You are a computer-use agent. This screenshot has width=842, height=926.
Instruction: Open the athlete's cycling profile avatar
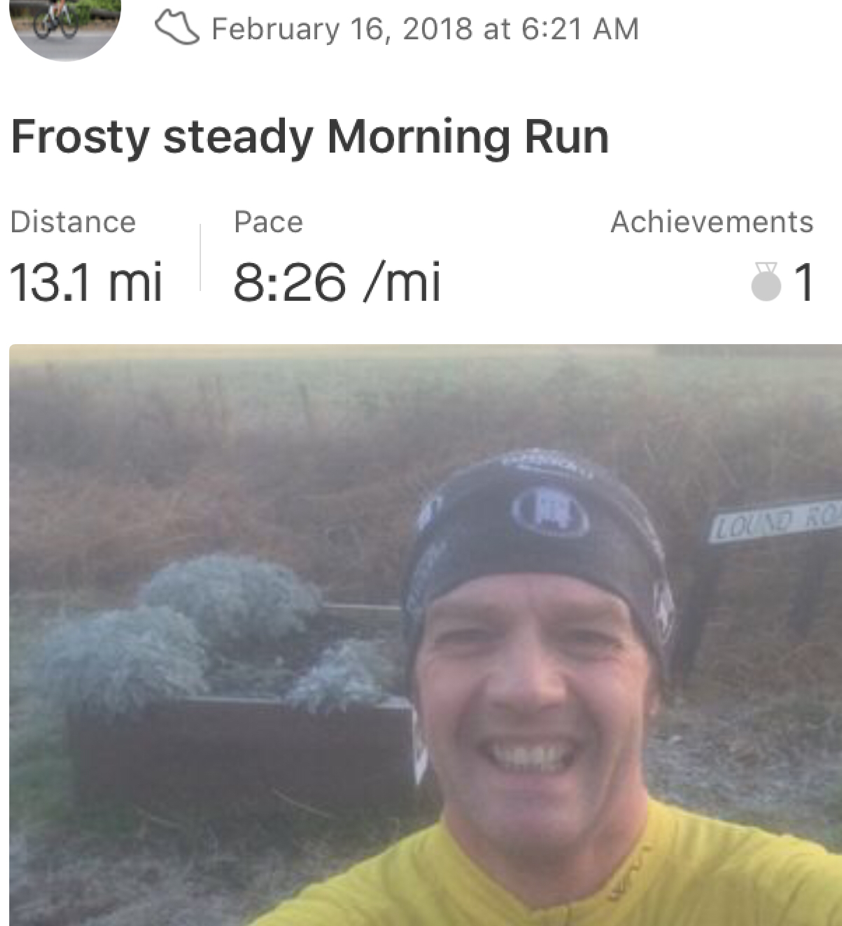(x=65, y=28)
